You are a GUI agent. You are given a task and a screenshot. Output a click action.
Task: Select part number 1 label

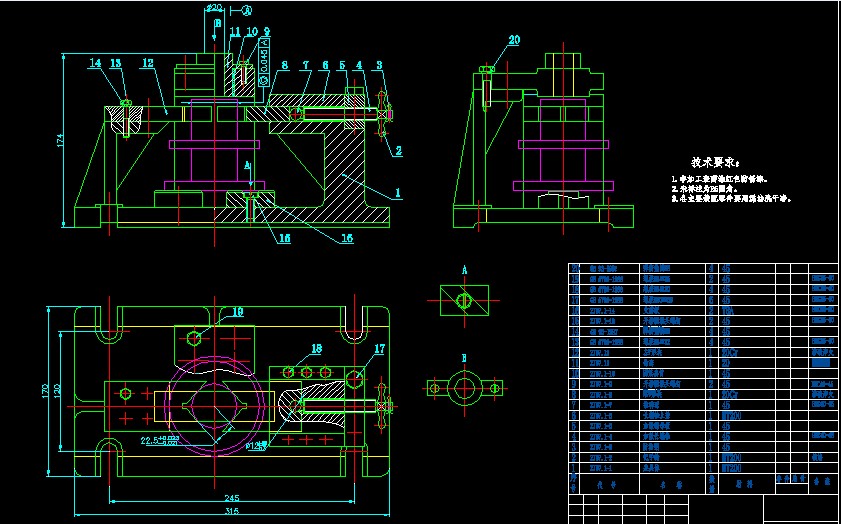point(397,192)
